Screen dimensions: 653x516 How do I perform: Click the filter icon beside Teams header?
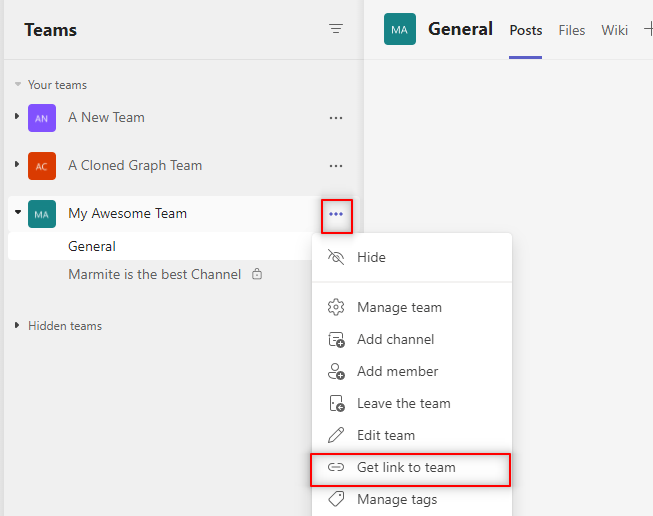click(x=336, y=30)
